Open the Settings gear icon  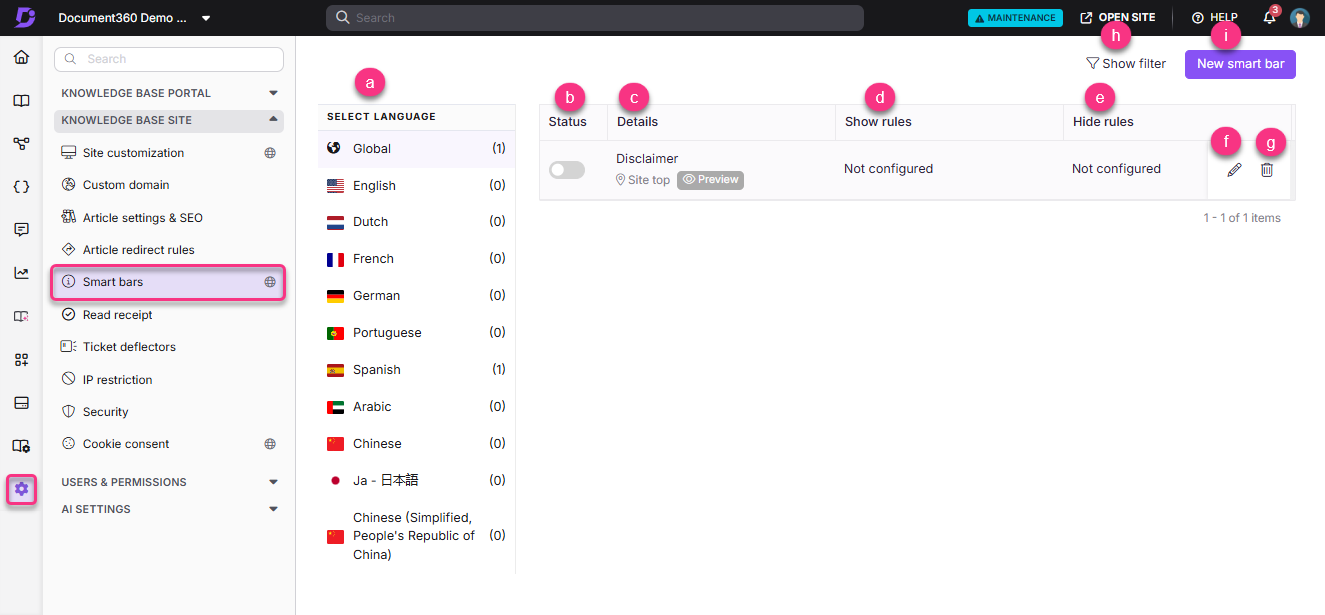[x=21, y=489]
